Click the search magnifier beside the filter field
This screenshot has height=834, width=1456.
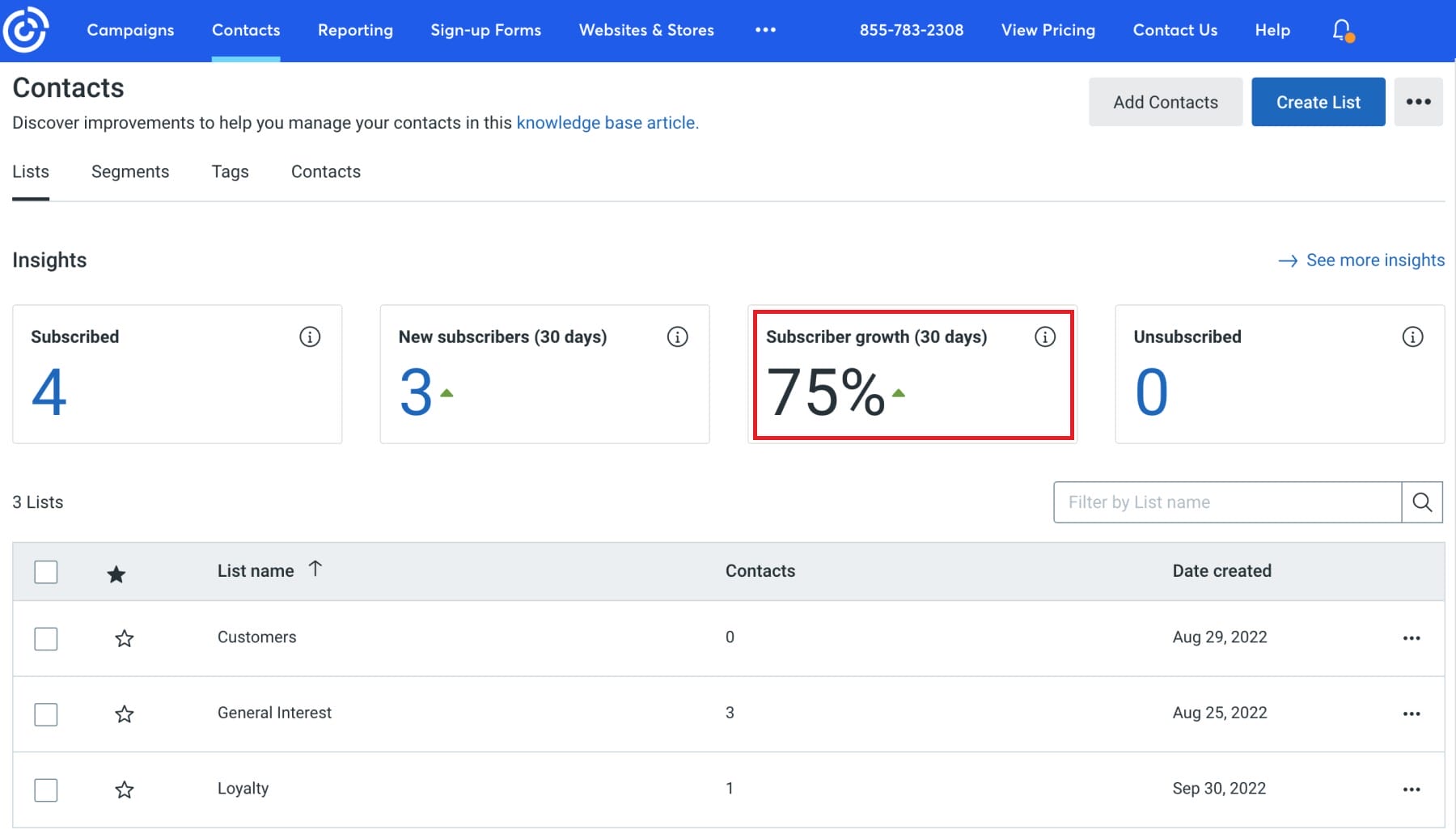tap(1422, 502)
